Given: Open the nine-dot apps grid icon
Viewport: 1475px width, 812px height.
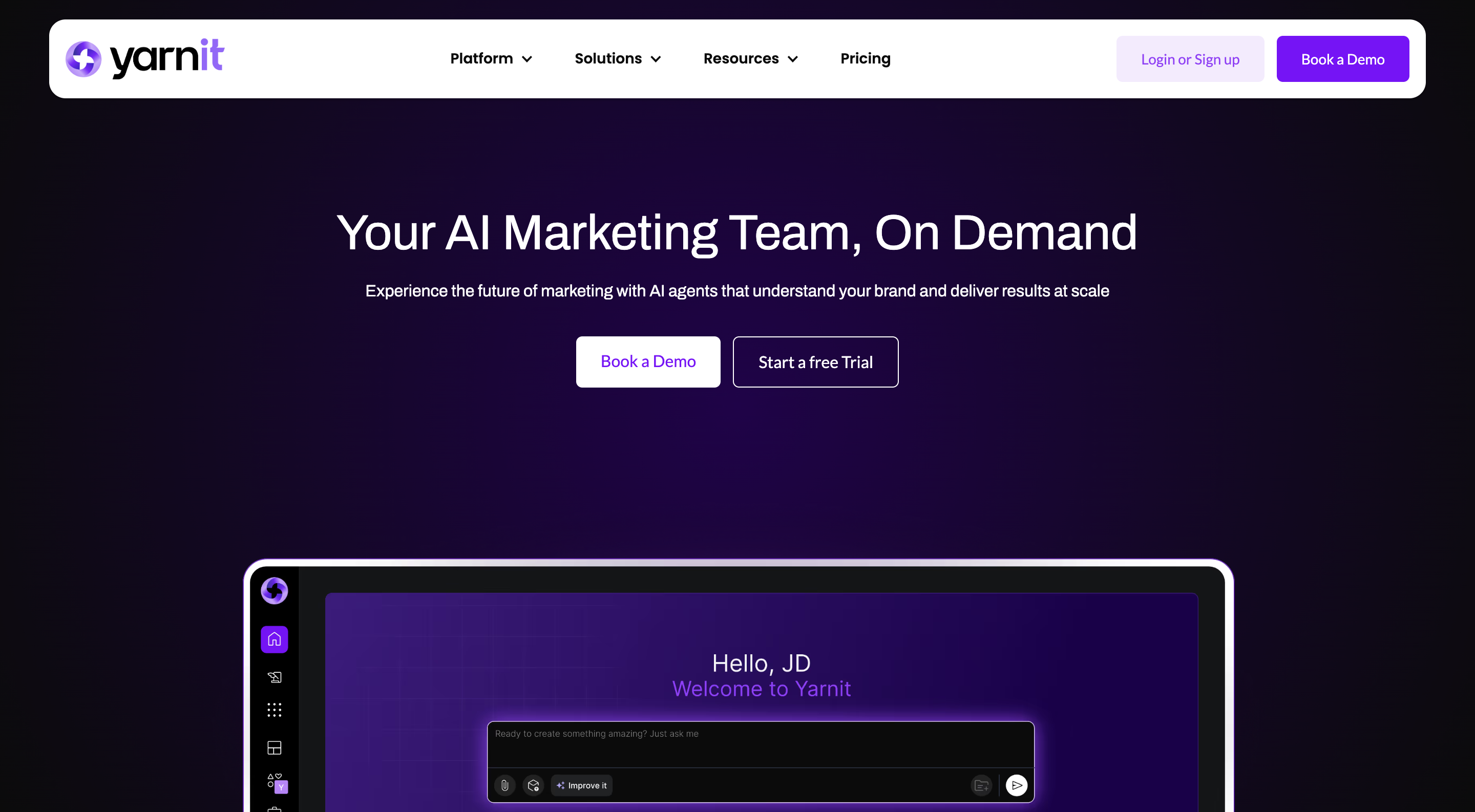Looking at the screenshot, I should click(275, 710).
